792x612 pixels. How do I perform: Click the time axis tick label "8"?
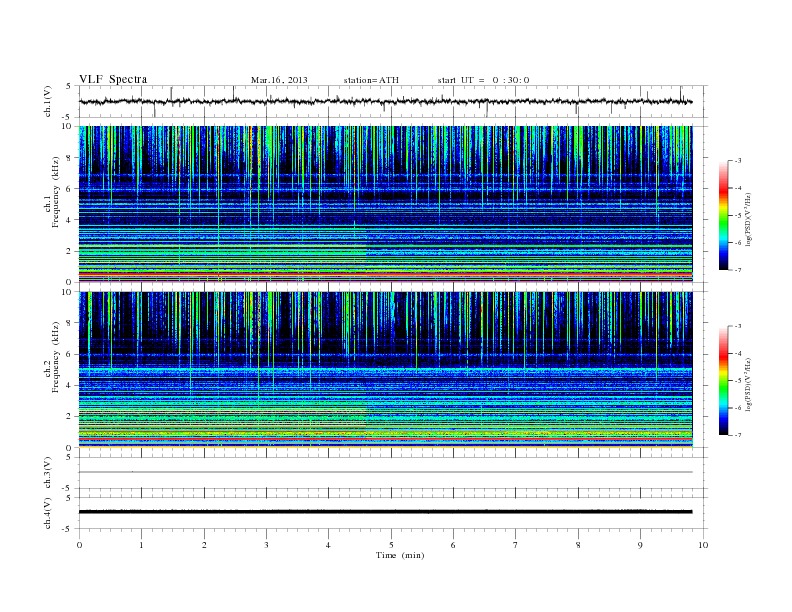click(x=578, y=545)
